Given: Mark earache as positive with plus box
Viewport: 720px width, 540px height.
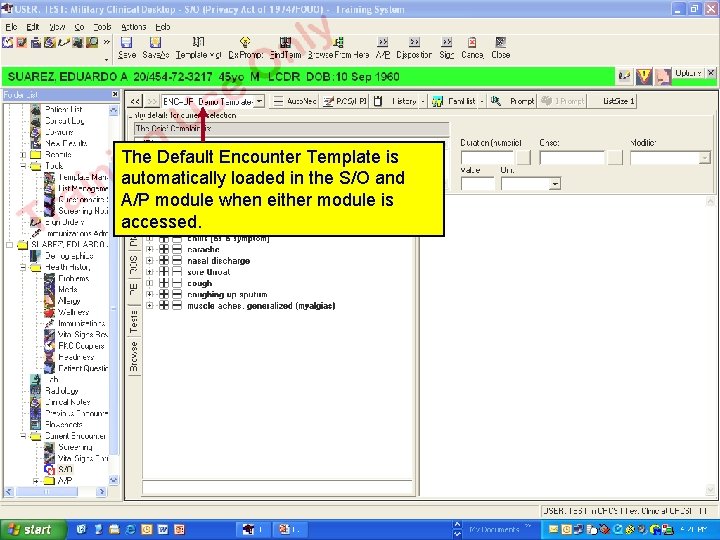Looking at the screenshot, I should pos(164,249).
